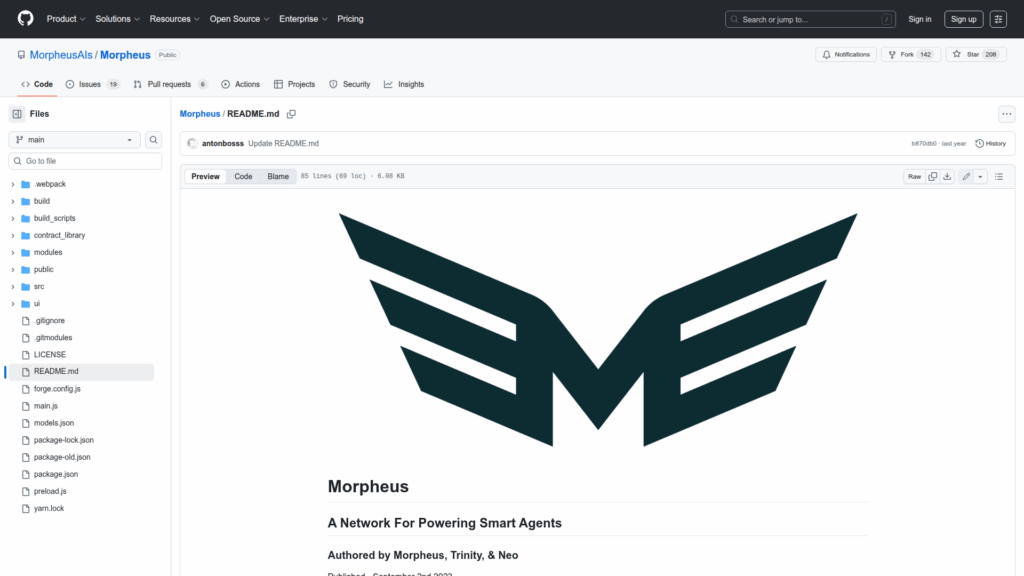Expand the build folder chevron
The width and height of the screenshot is (1024, 576).
click(13, 201)
